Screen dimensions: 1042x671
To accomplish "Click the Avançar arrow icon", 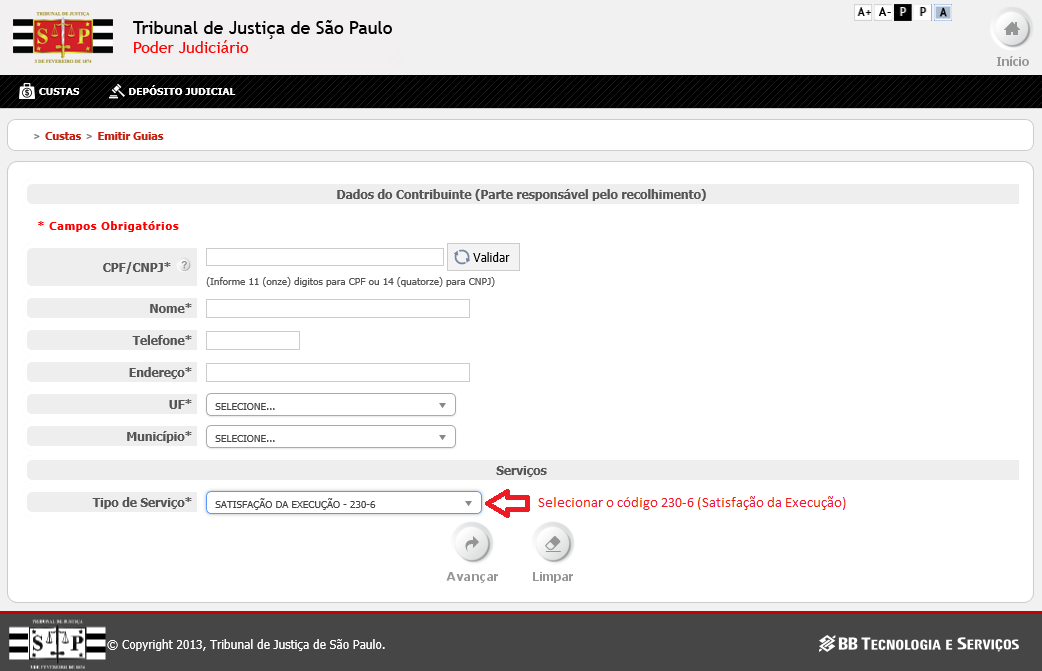I will (471, 544).
